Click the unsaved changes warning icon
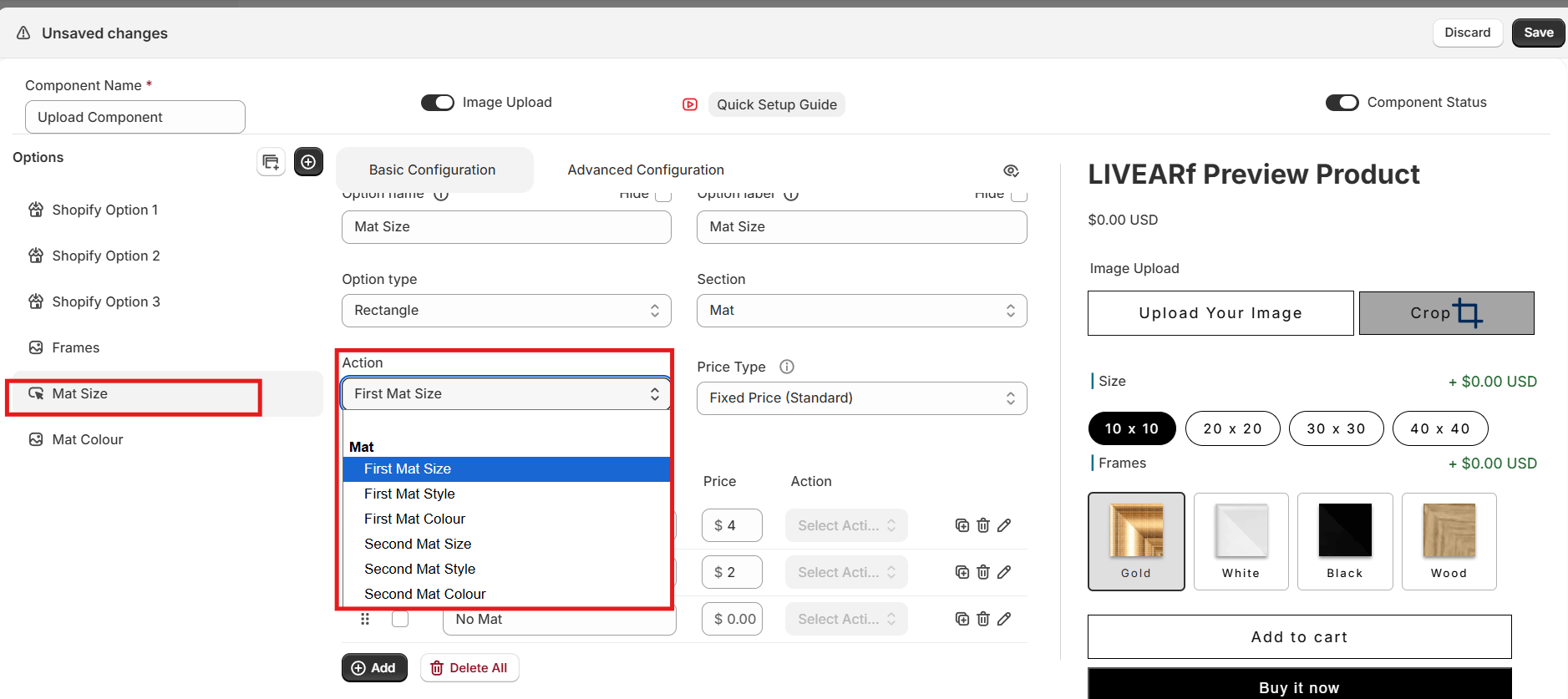Screen dimensions: 1568x699 24,33
